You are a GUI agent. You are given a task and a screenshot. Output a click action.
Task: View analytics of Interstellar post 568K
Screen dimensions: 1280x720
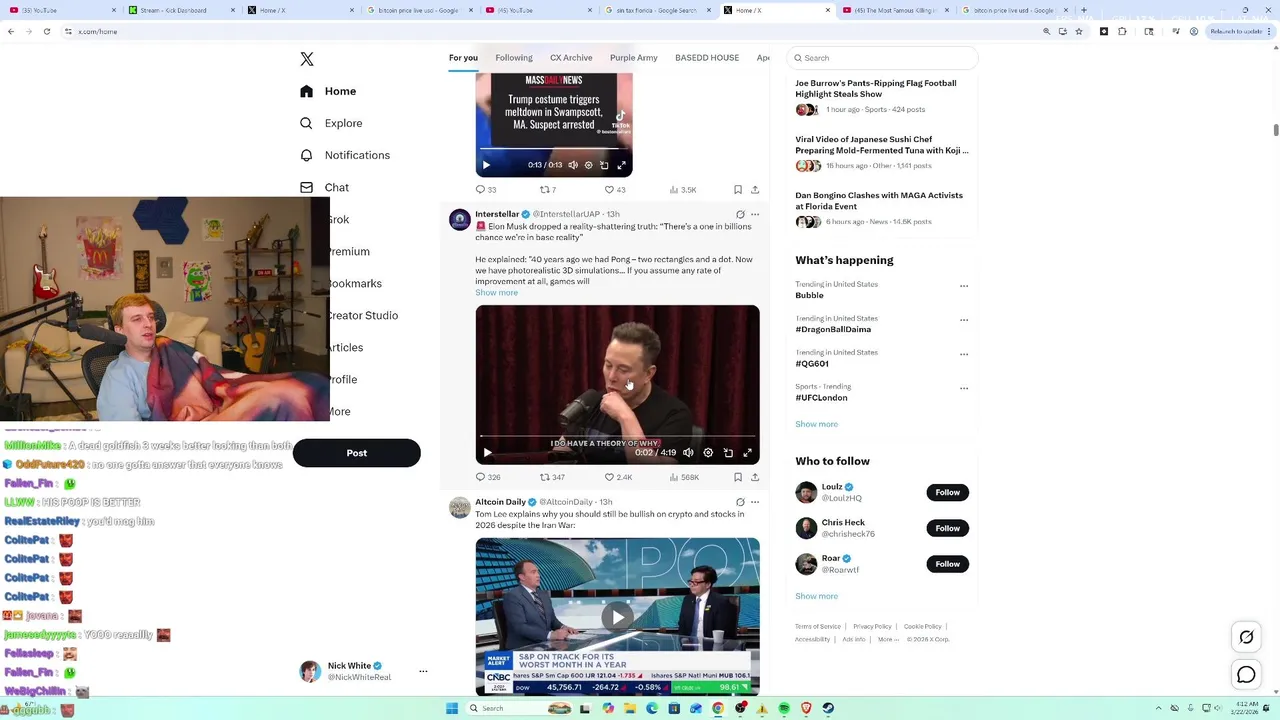(x=684, y=478)
